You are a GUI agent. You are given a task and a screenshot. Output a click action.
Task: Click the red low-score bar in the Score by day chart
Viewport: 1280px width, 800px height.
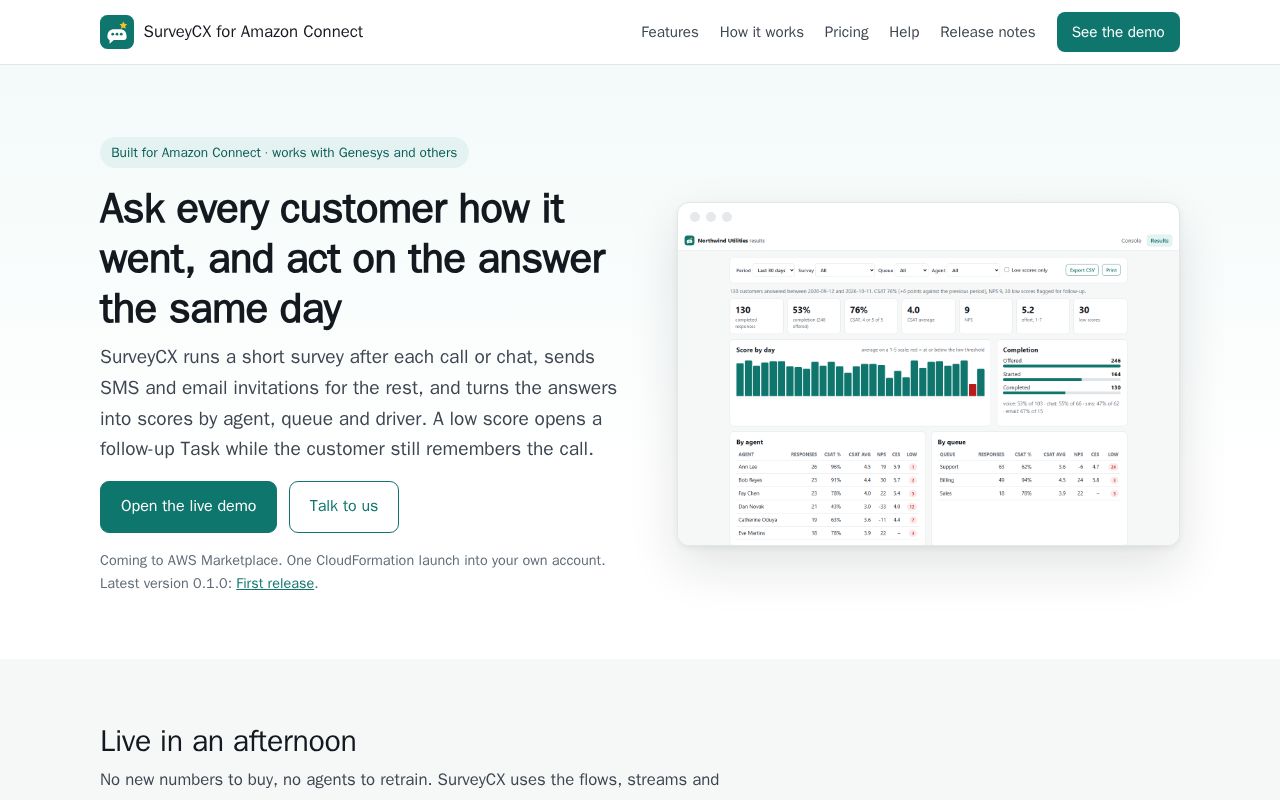pyautogui.click(x=972, y=390)
